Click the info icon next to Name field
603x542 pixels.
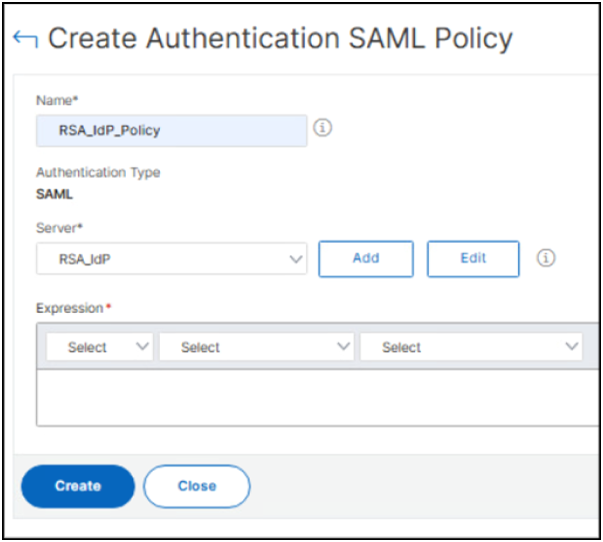coord(323,129)
